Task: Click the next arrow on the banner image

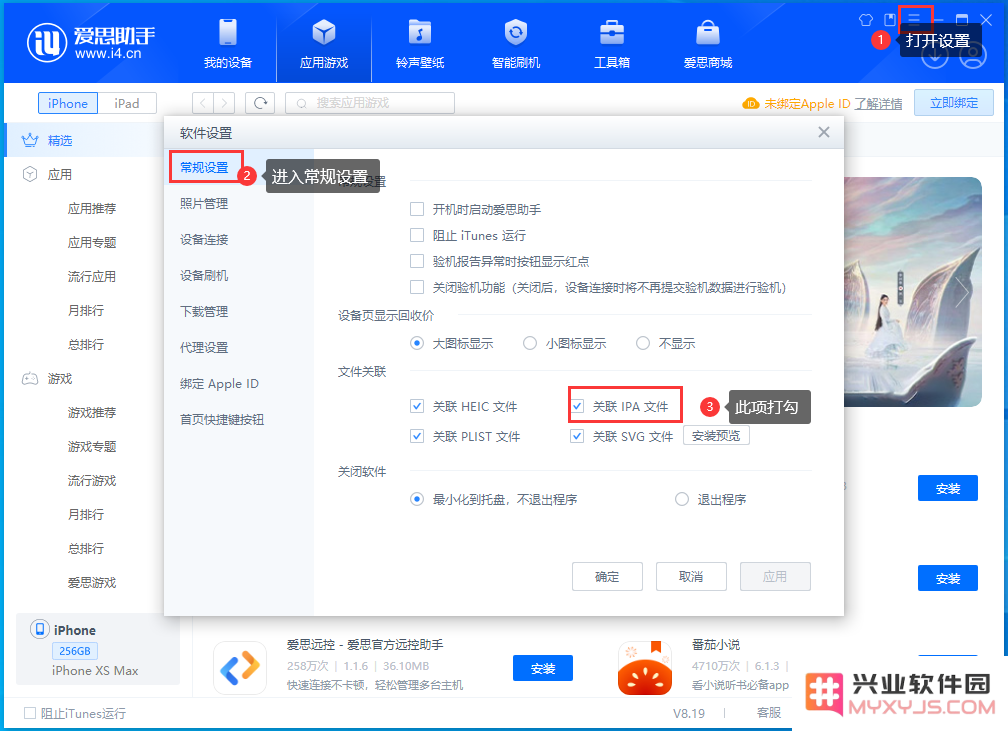Action: coord(961,293)
